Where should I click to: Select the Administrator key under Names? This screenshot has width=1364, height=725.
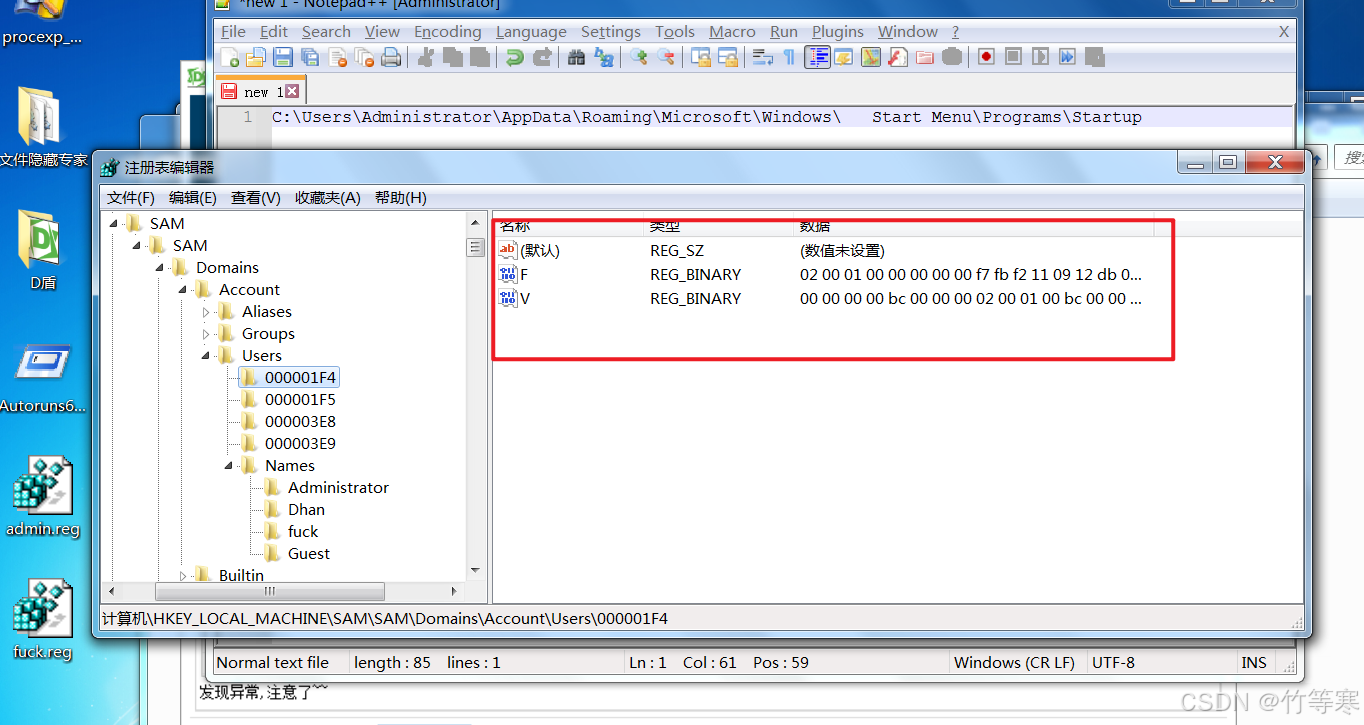pyautogui.click(x=337, y=488)
